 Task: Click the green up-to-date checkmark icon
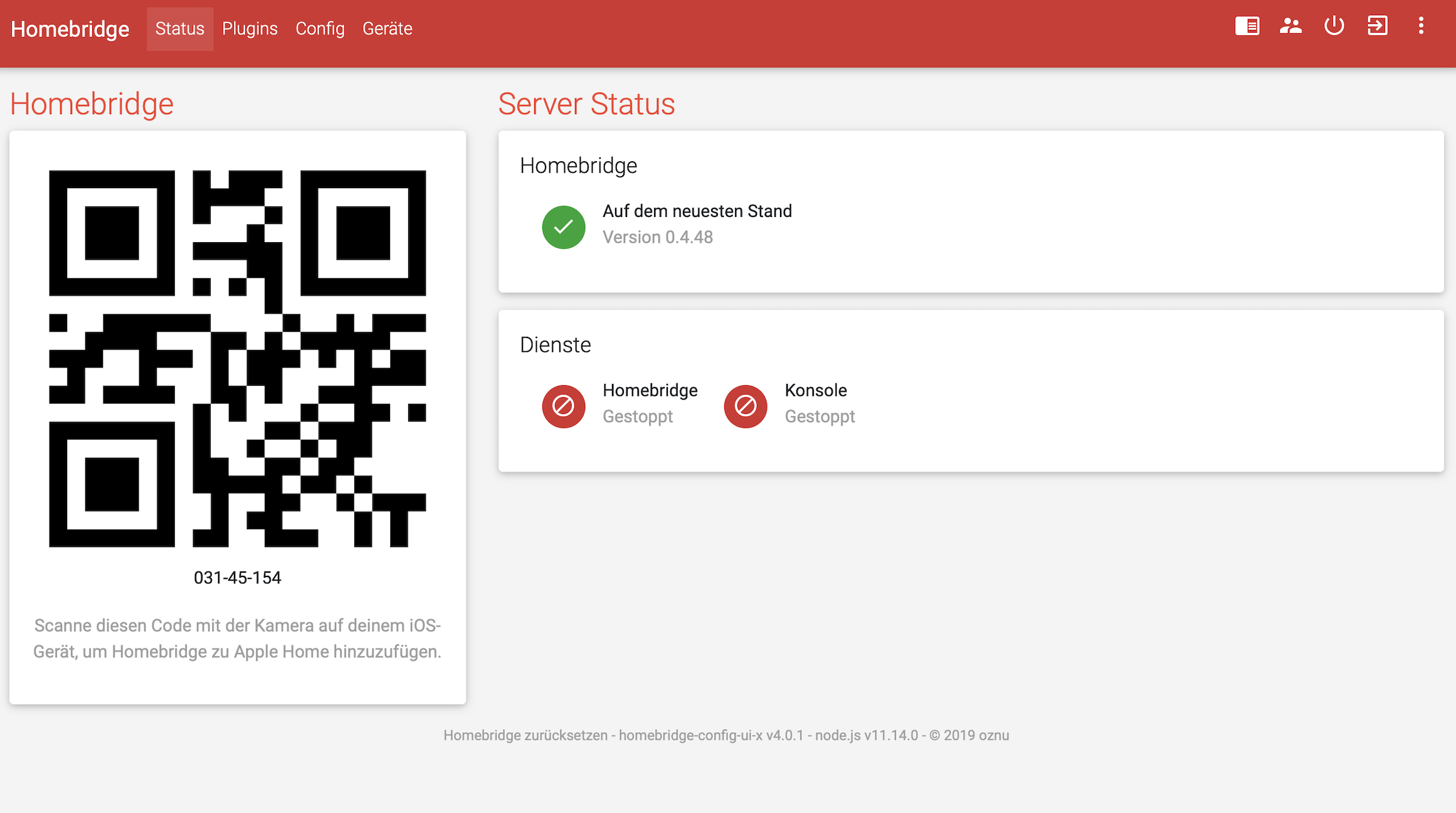(x=563, y=227)
